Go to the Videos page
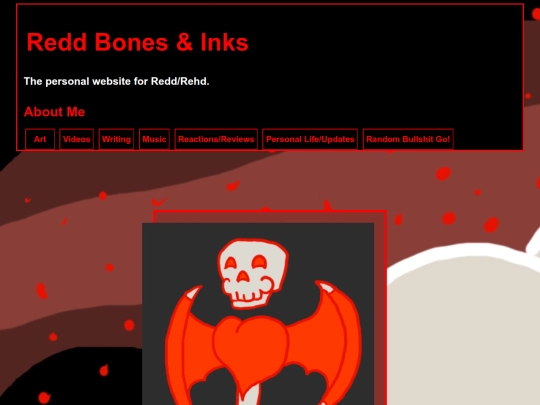 (76, 139)
